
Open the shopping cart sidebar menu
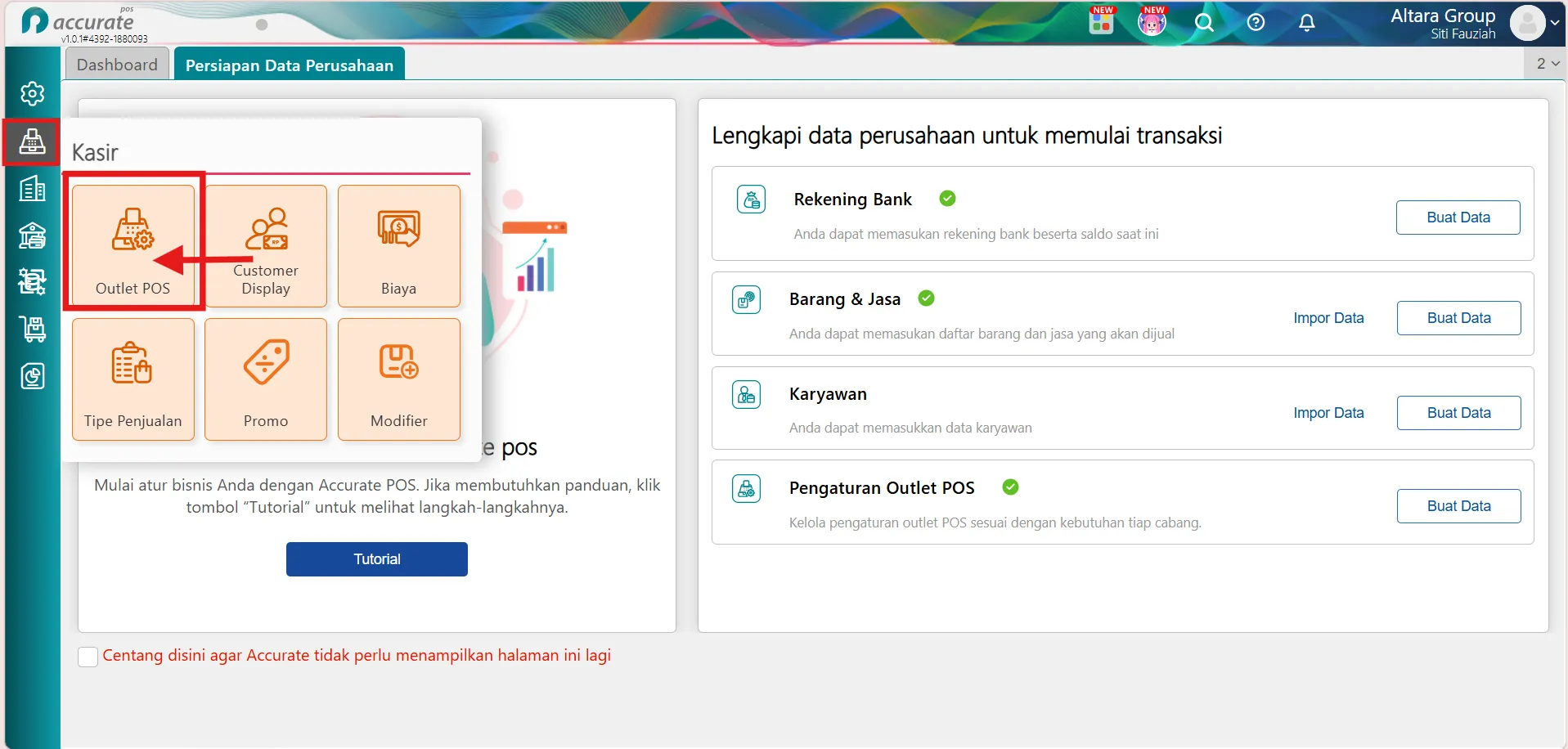click(33, 329)
